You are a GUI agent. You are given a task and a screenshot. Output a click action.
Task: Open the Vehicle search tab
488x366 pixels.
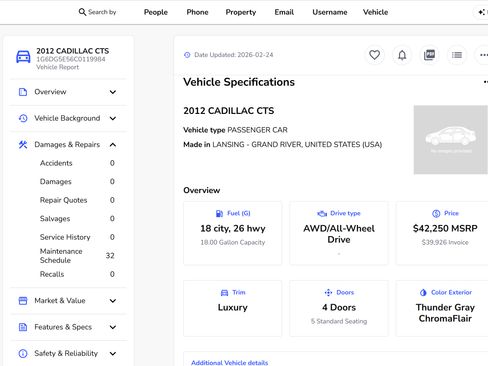point(375,12)
